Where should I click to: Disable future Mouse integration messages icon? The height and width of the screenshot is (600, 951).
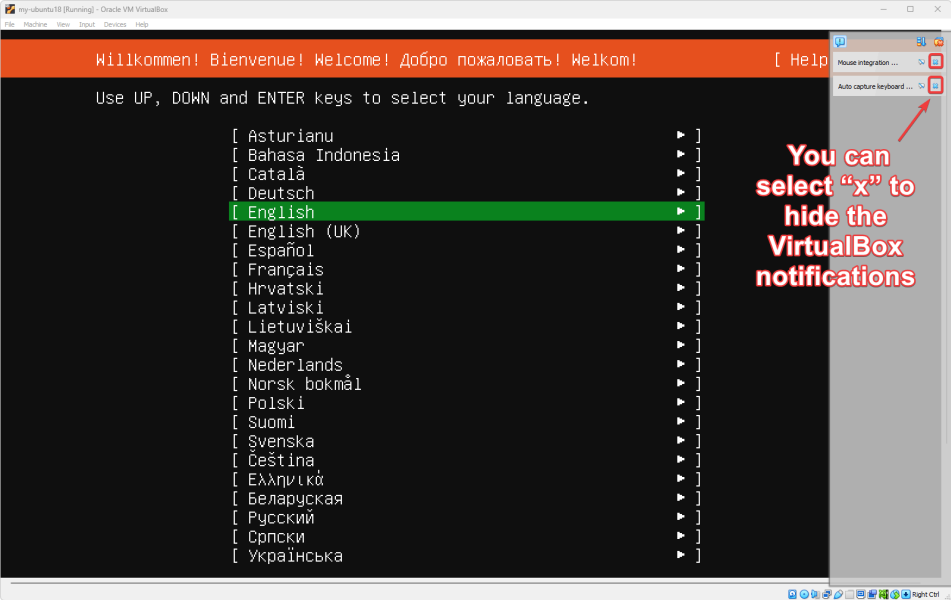coord(921,62)
